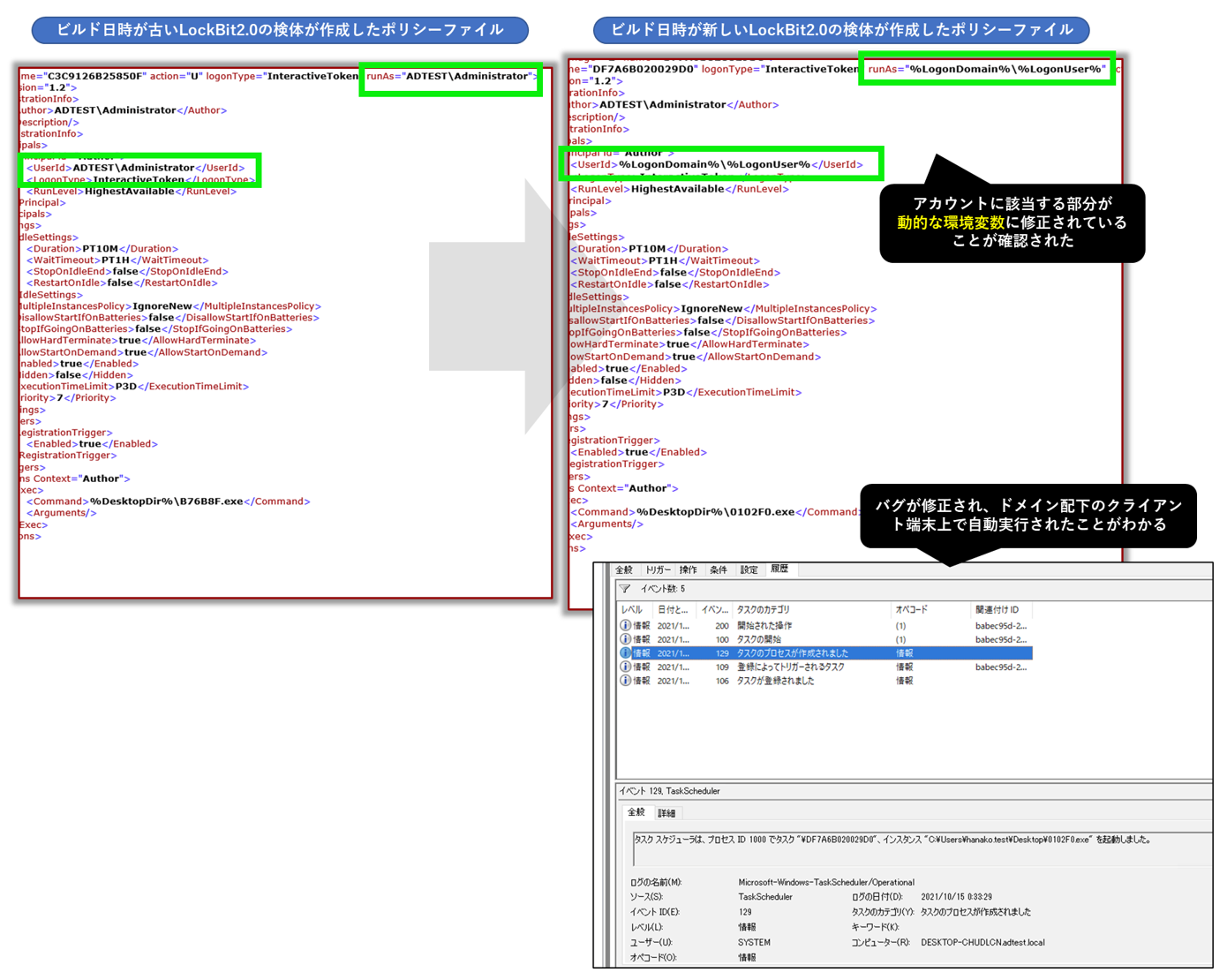Open the 操作 tab

point(689,570)
